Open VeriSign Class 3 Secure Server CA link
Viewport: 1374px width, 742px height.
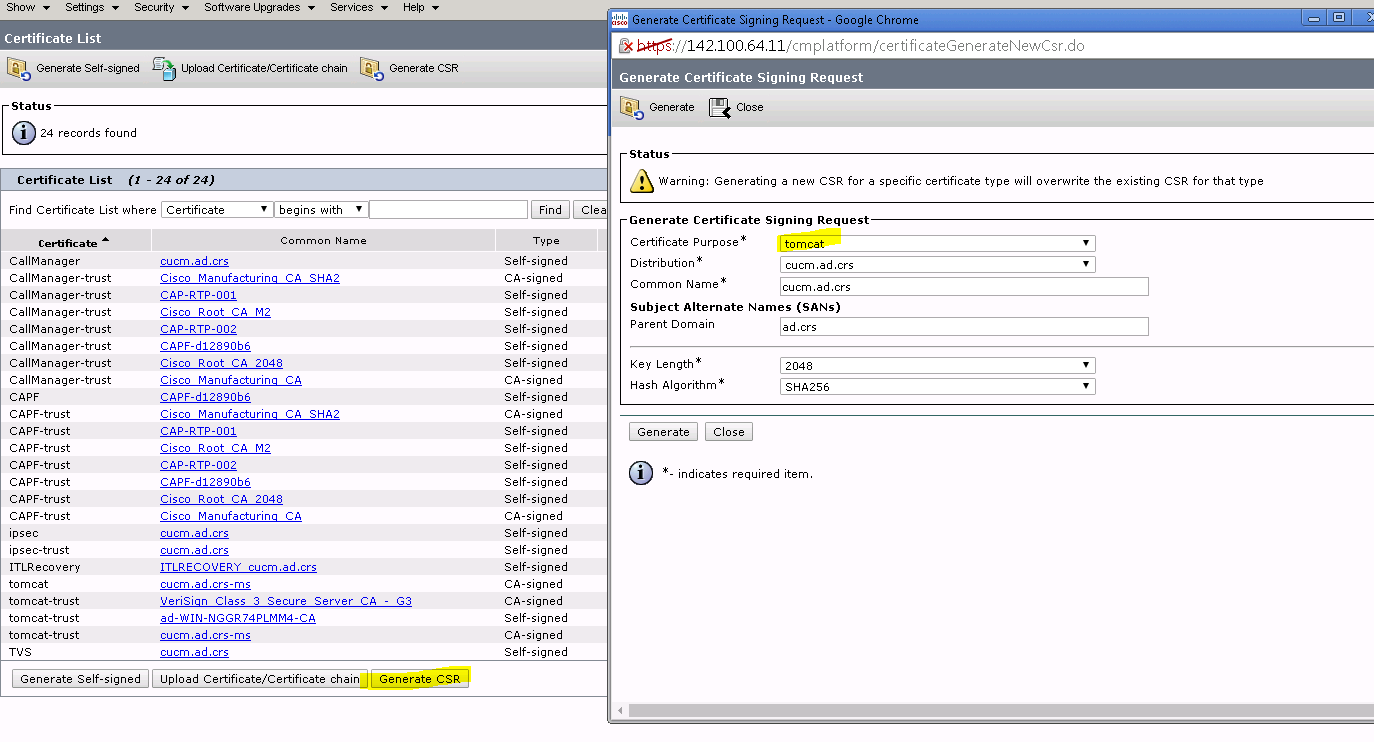pyautogui.click(x=286, y=601)
